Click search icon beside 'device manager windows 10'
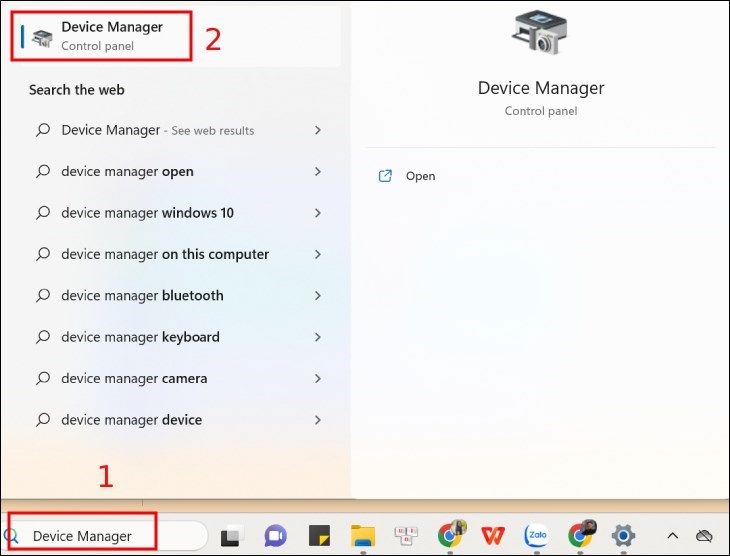Screen dimensions: 730x556 (x=43, y=213)
